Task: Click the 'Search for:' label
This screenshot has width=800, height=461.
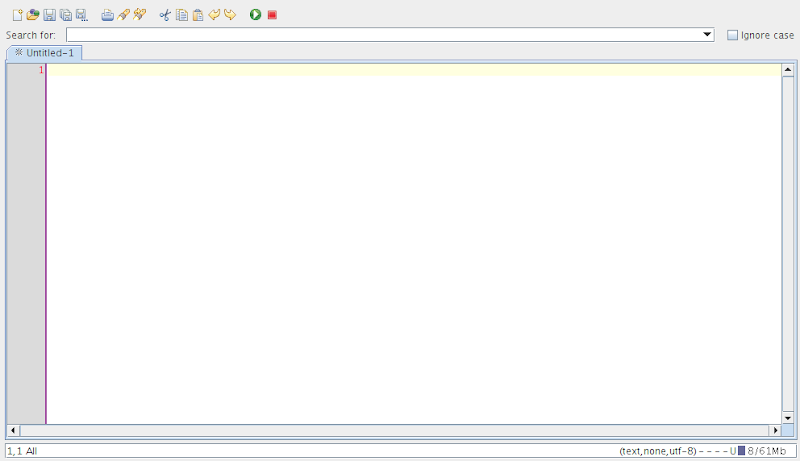Action: [x=31, y=35]
